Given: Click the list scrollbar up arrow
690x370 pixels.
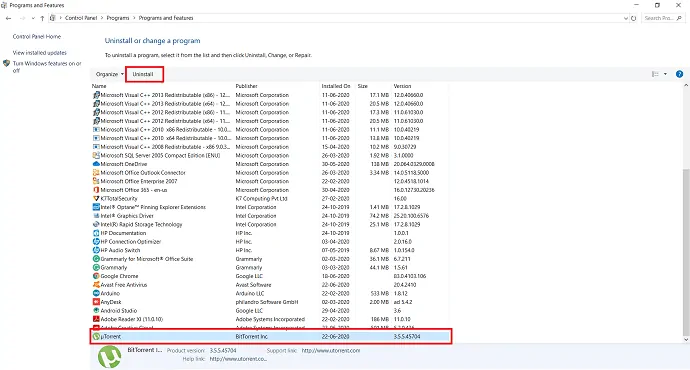Looking at the screenshot, I should (x=686, y=86).
